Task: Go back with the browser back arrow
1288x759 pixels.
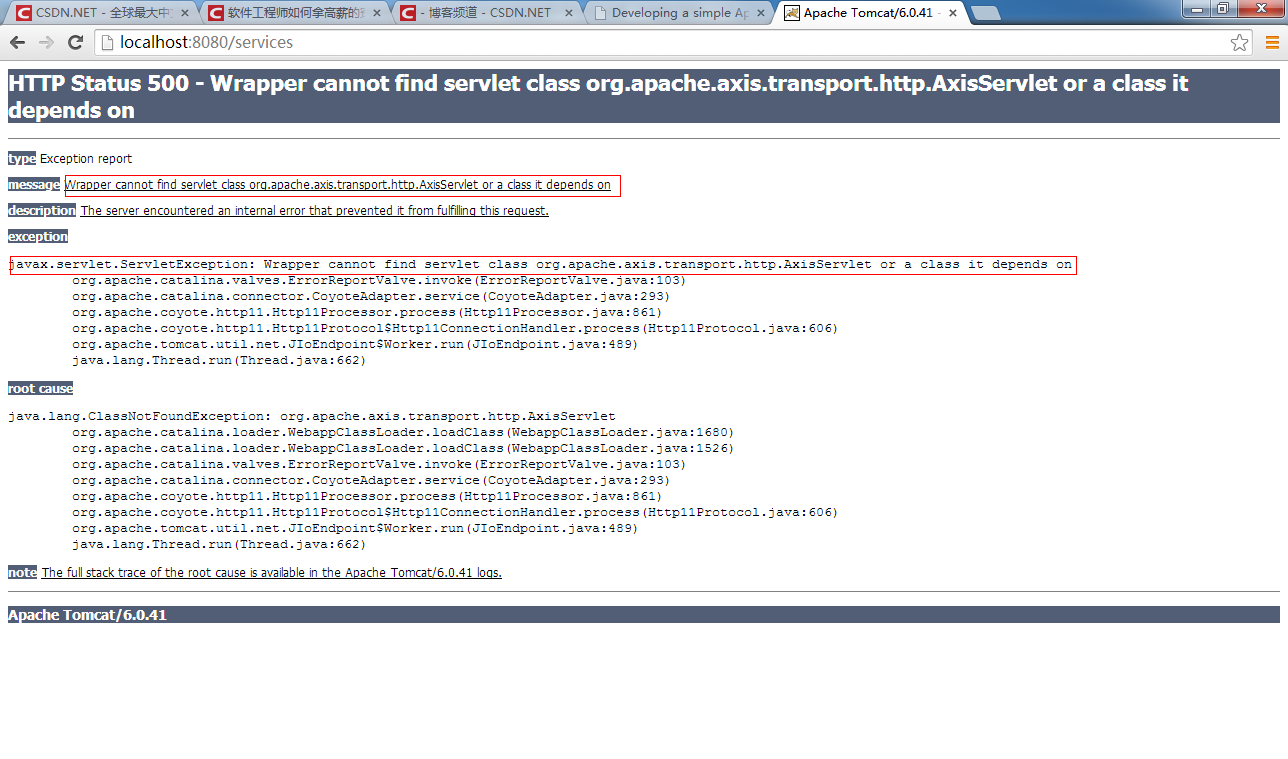Action: coord(17,42)
